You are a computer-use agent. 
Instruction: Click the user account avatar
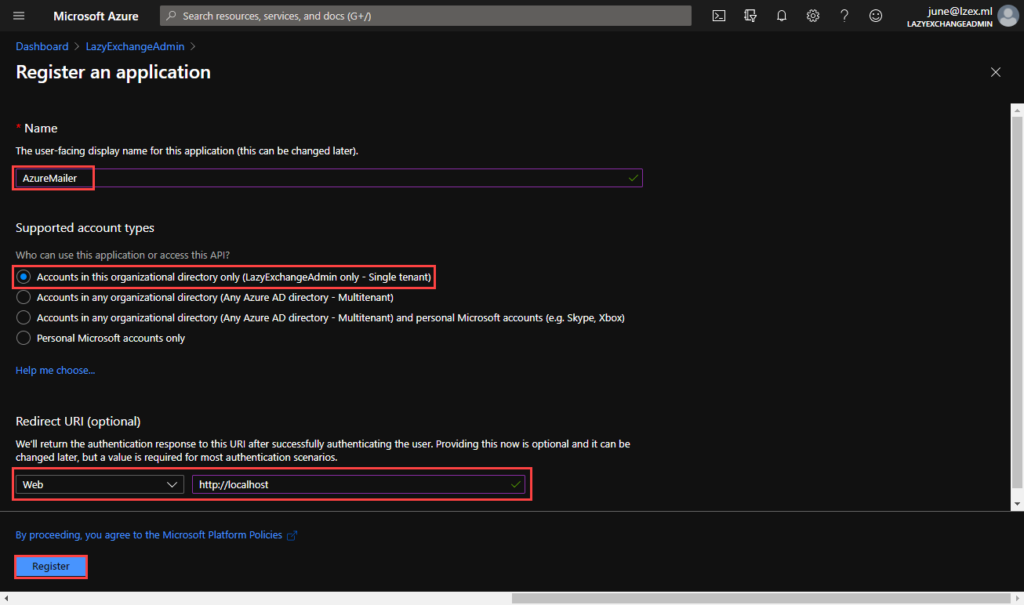(1007, 16)
